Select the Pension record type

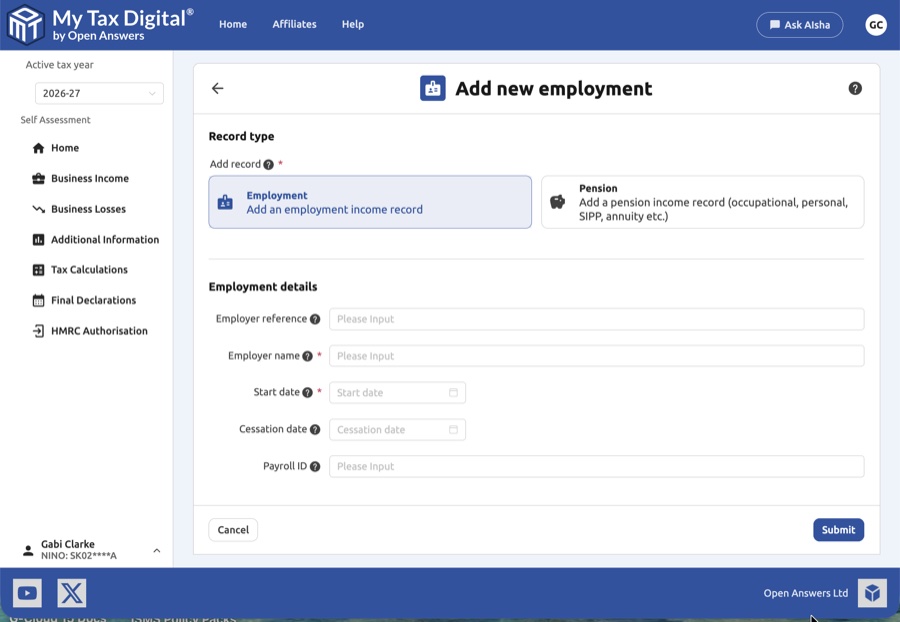702,202
